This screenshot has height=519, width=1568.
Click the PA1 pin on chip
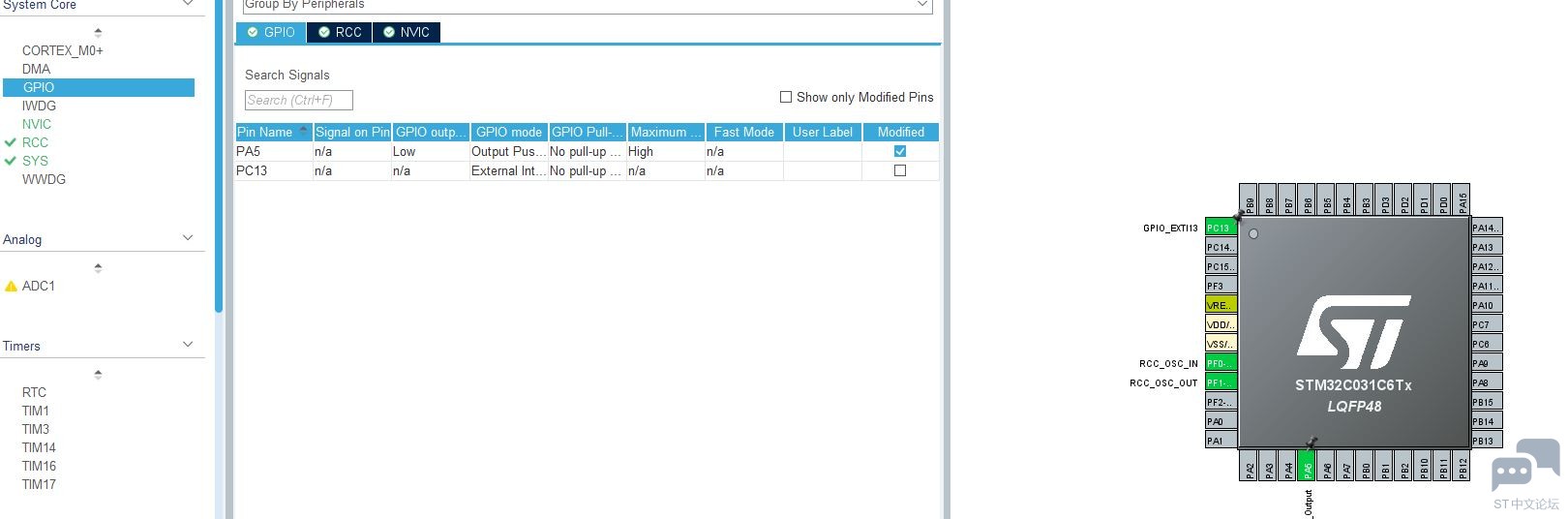click(1221, 441)
